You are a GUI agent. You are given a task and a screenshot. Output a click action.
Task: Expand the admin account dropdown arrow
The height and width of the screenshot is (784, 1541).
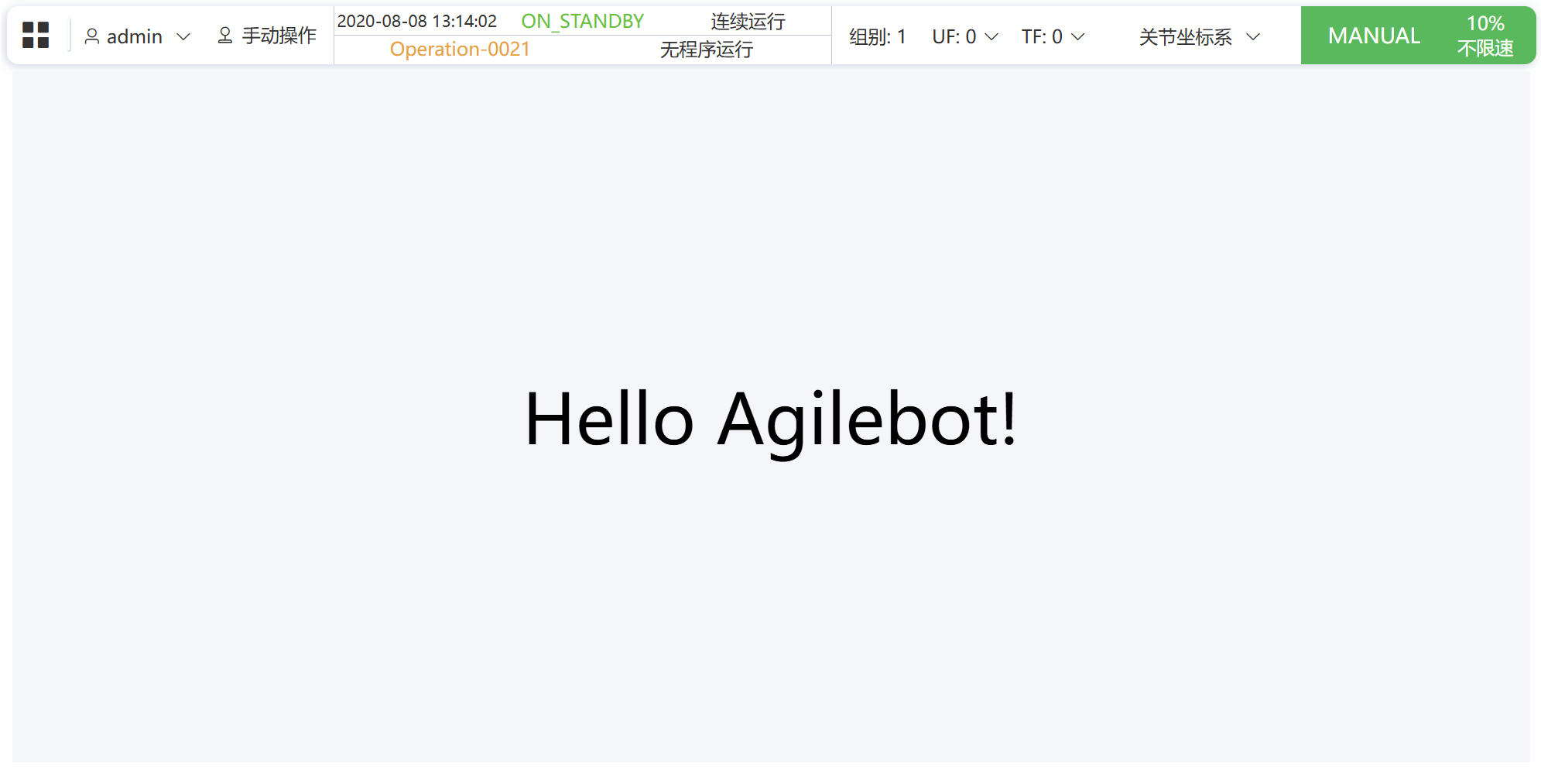click(183, 37)
